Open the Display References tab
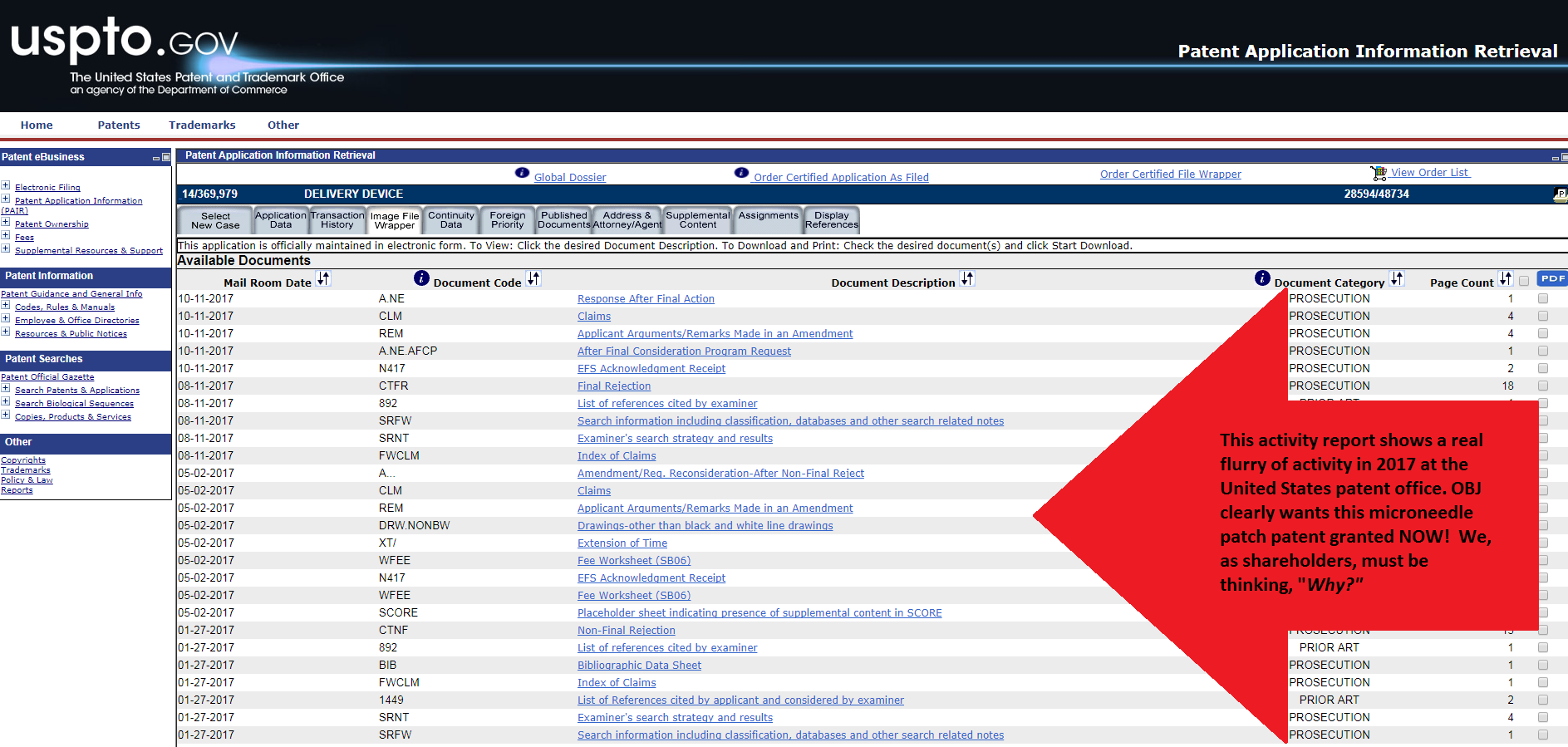 [x=832, y=220]
